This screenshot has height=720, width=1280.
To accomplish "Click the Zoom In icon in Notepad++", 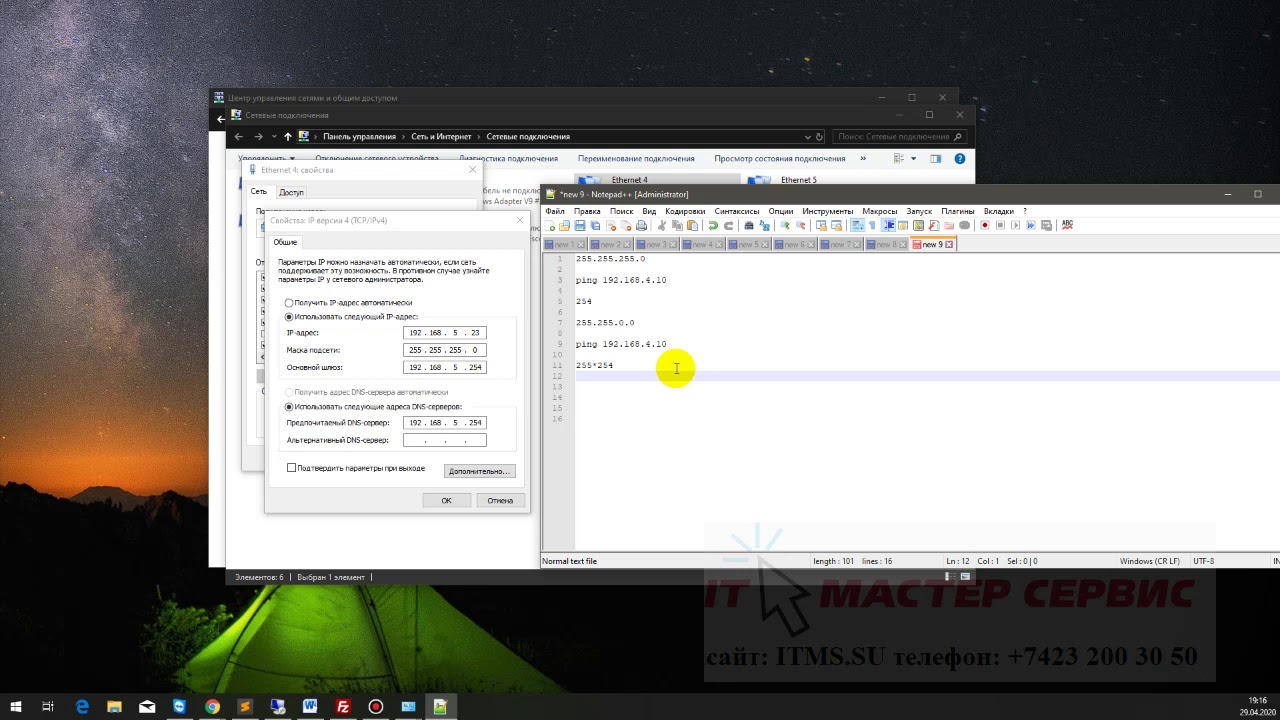I will coord(785,225).
